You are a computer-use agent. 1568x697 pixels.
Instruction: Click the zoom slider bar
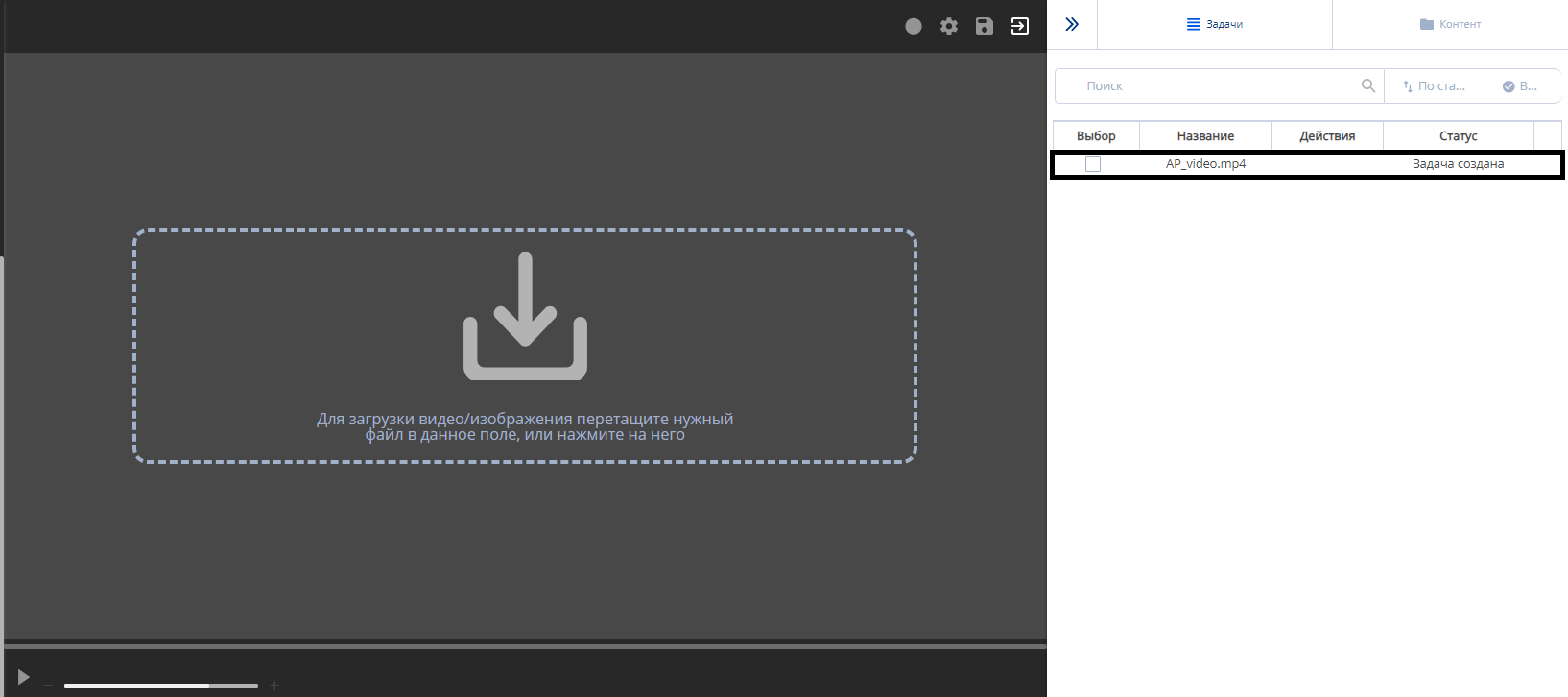point(161,685)
